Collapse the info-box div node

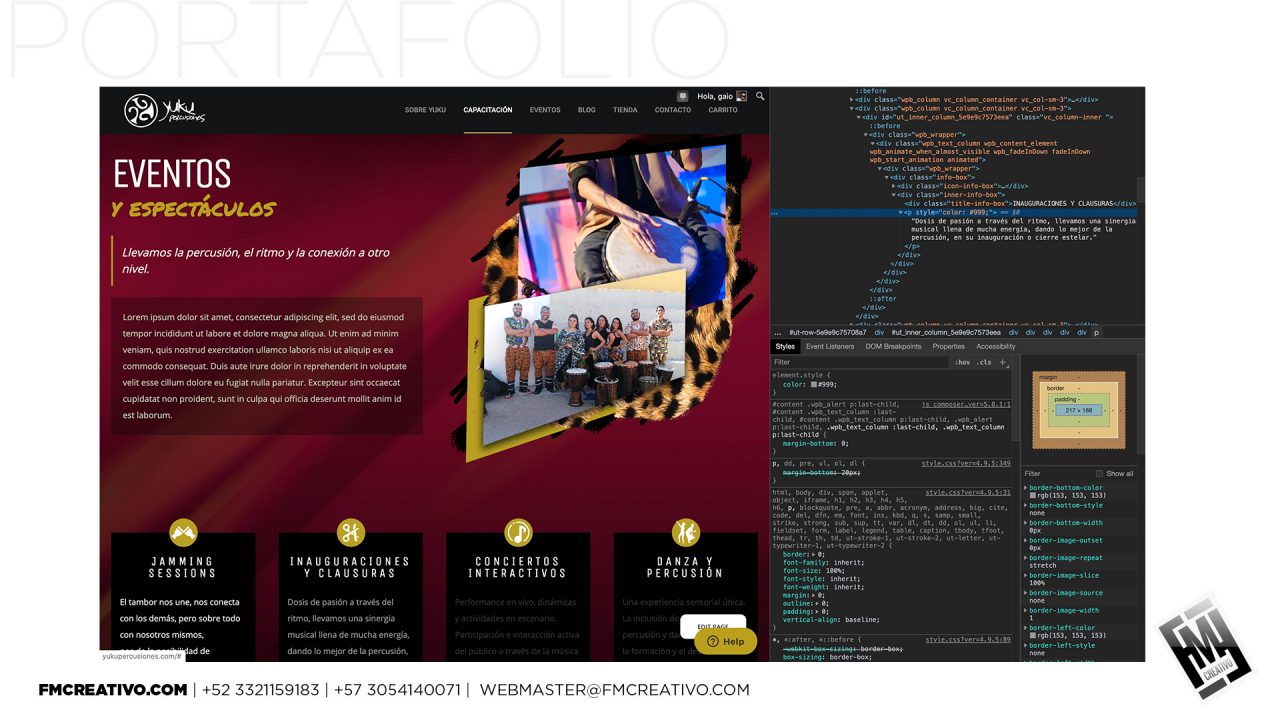coord(886,177)
